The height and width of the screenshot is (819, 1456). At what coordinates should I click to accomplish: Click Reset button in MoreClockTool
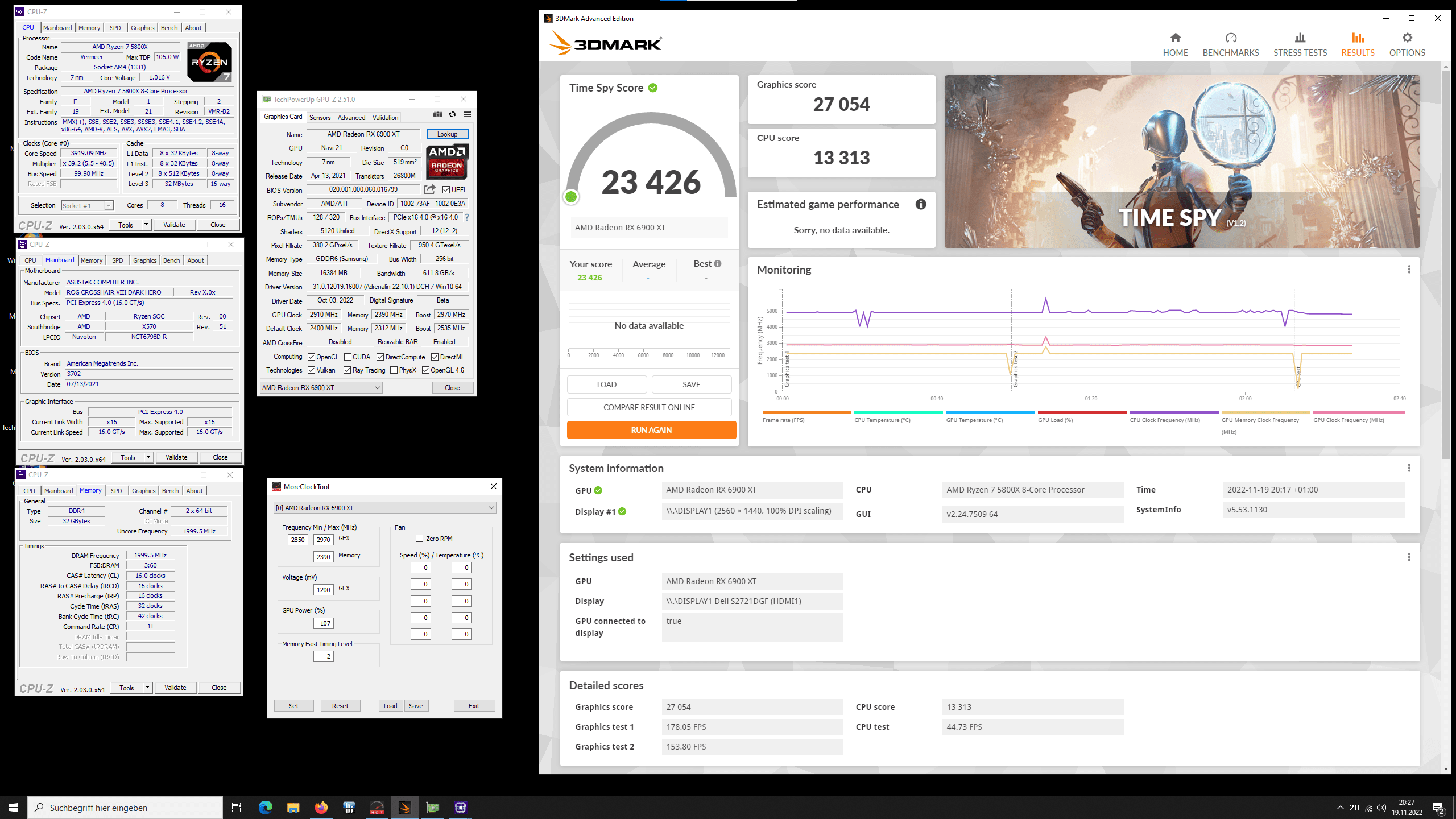click(340, 706)
